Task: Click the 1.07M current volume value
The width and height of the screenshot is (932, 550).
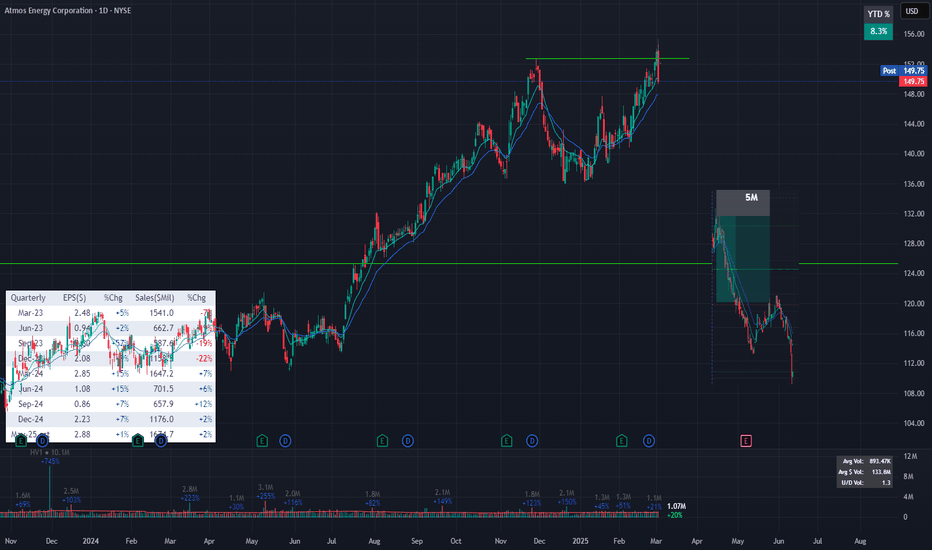Action: click(676, 507)
